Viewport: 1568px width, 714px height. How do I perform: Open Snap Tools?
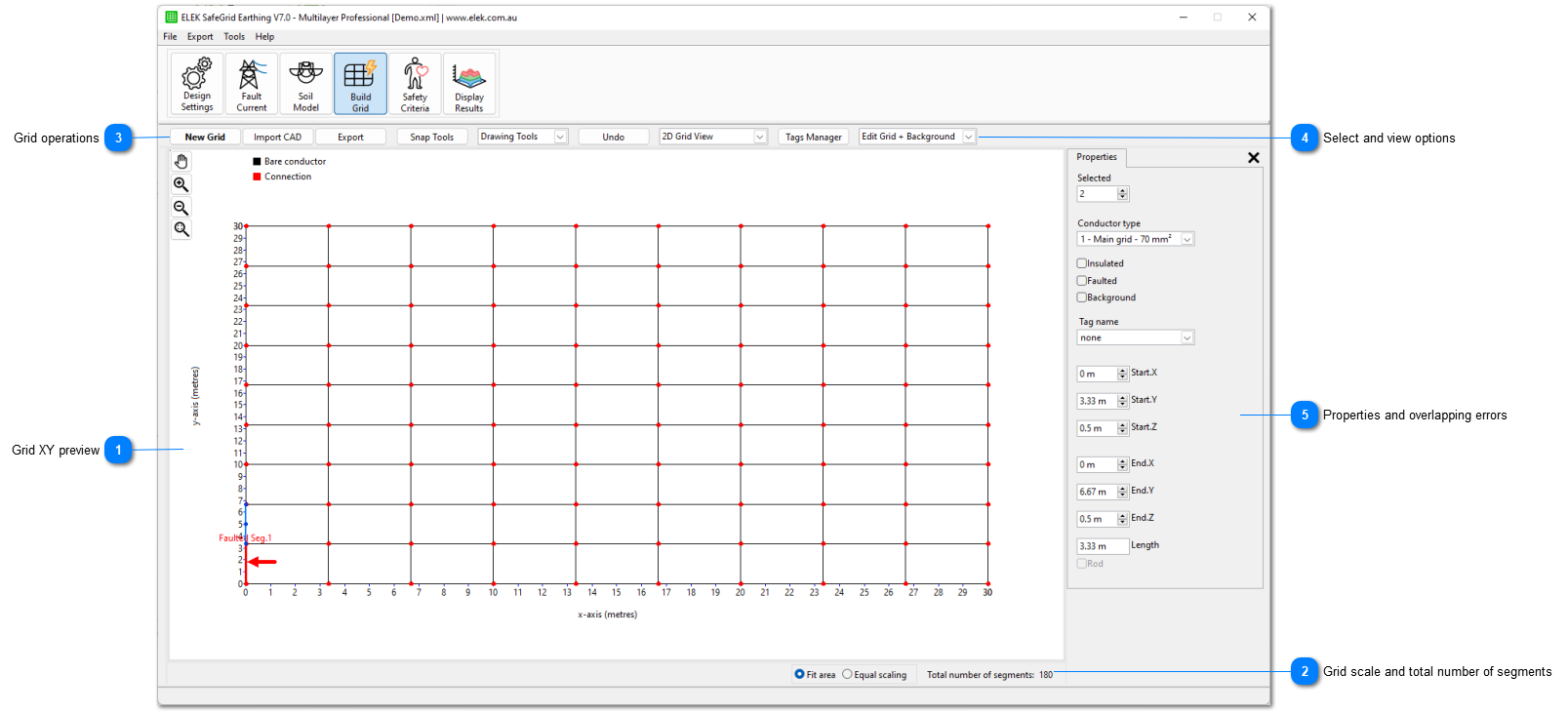[431, 137]
